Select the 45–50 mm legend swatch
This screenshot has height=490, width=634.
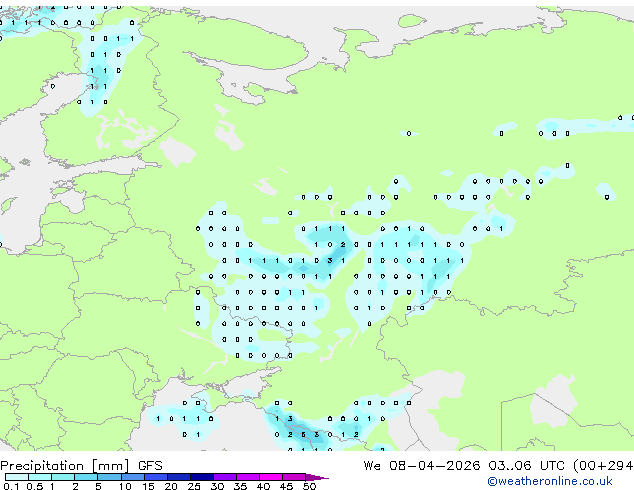[294, 477]
